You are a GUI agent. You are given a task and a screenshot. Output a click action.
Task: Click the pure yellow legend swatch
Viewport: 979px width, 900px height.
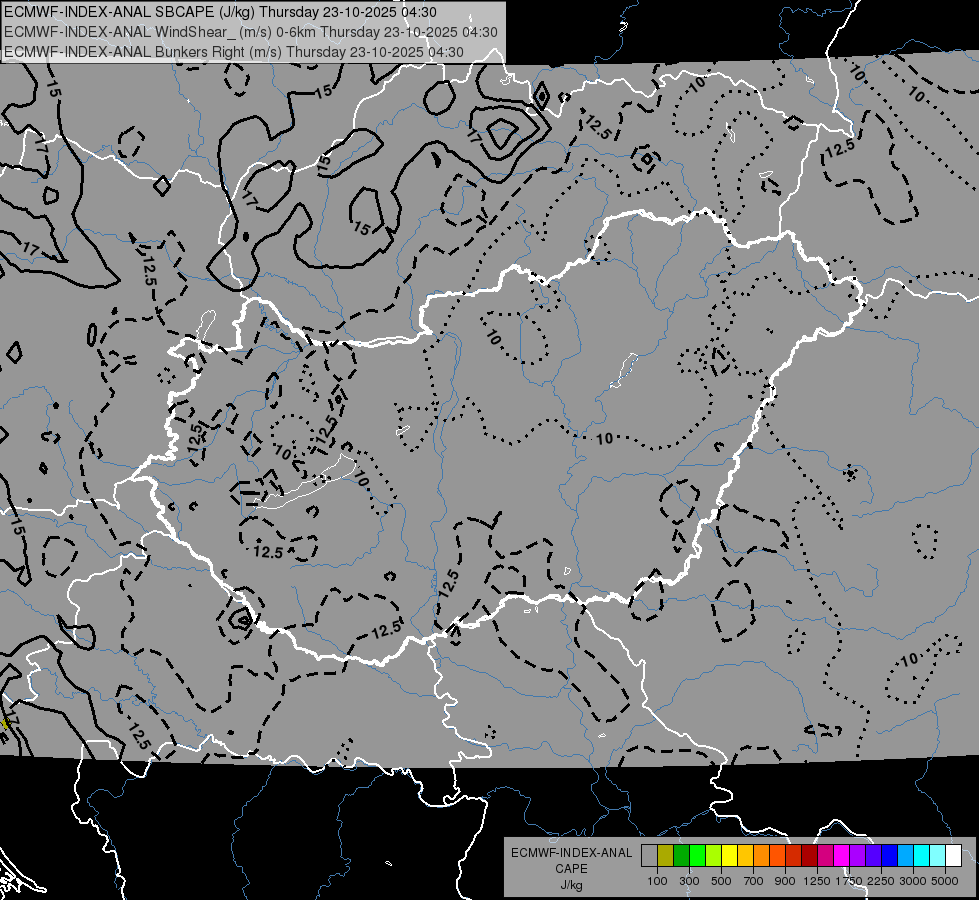[x=729, y=856]
